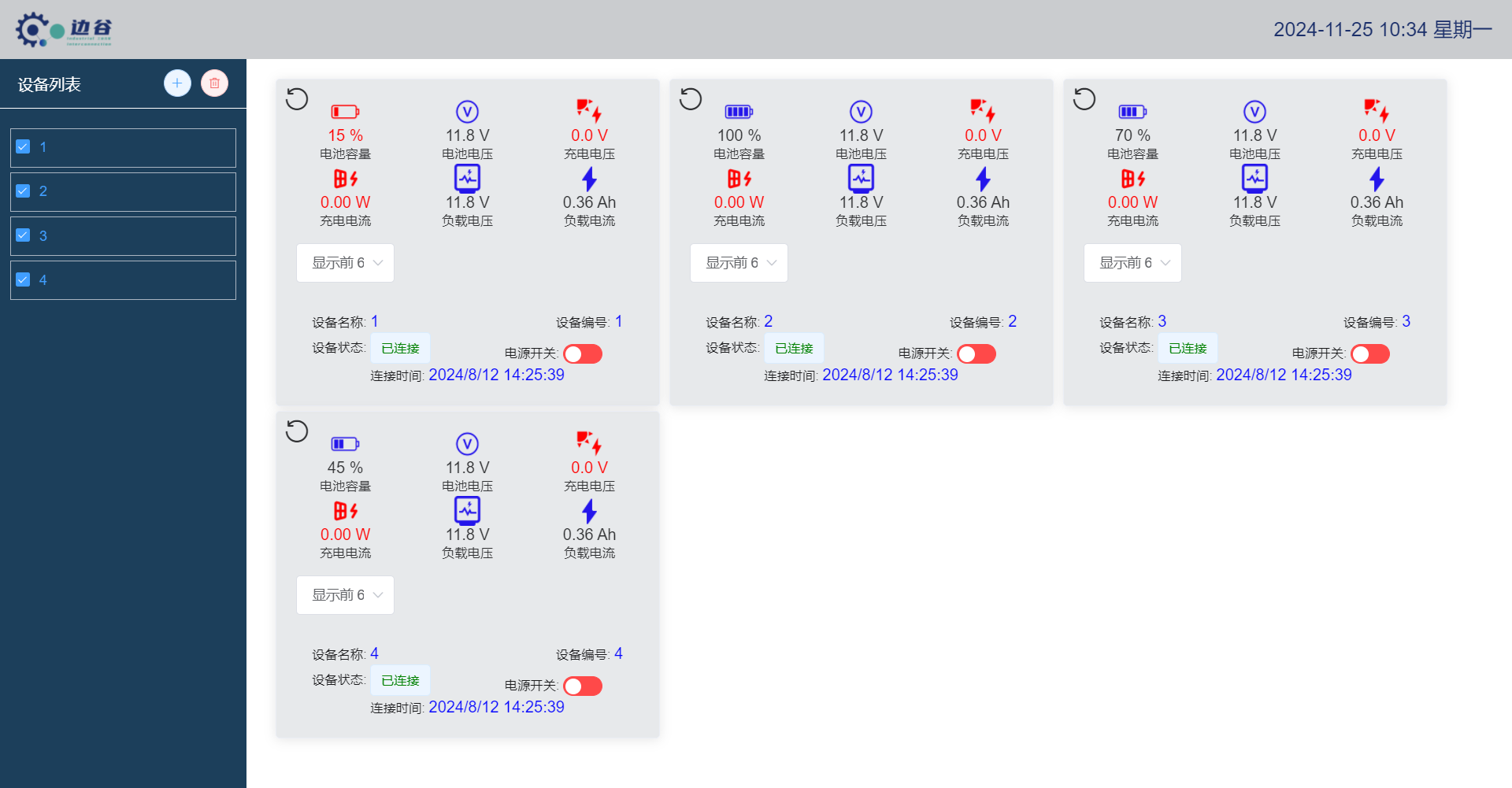
Task: Click the red low battery icon showing 15 %
Action: tap(345, 112)
